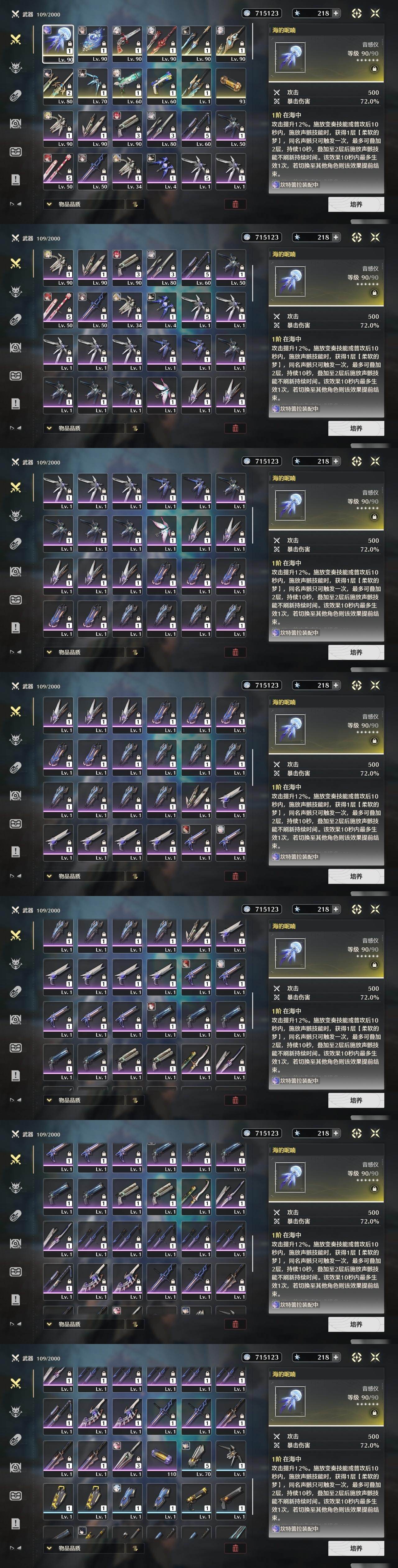Toggle the lock icon under 等级 90/90 in topmost panel
This screenshot has width=398, height=1568.
[x=374, y=69]
